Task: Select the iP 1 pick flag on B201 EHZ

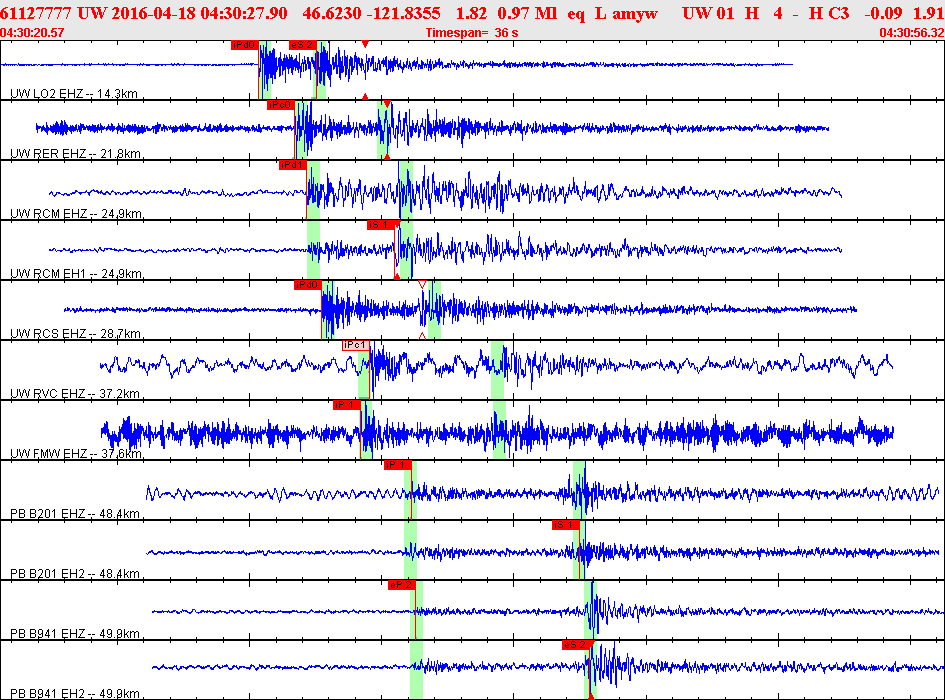Action: 398,464
